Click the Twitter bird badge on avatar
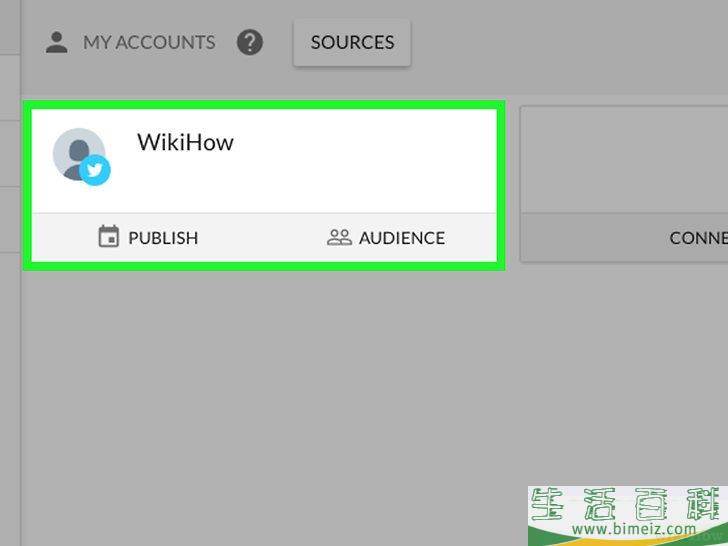 [x=95, y=170]
